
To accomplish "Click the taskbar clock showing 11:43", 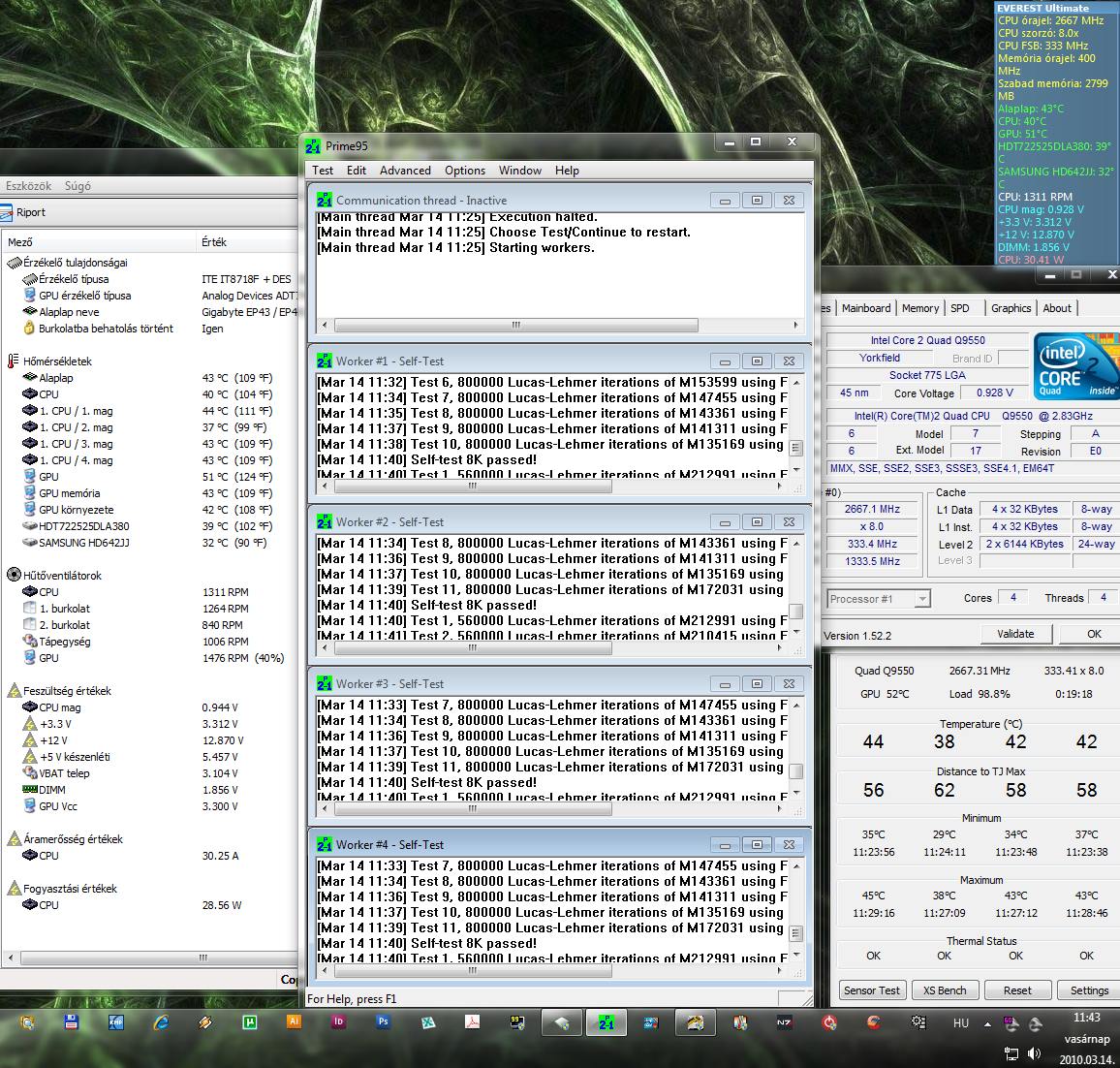I will tap(1086, 1018).
